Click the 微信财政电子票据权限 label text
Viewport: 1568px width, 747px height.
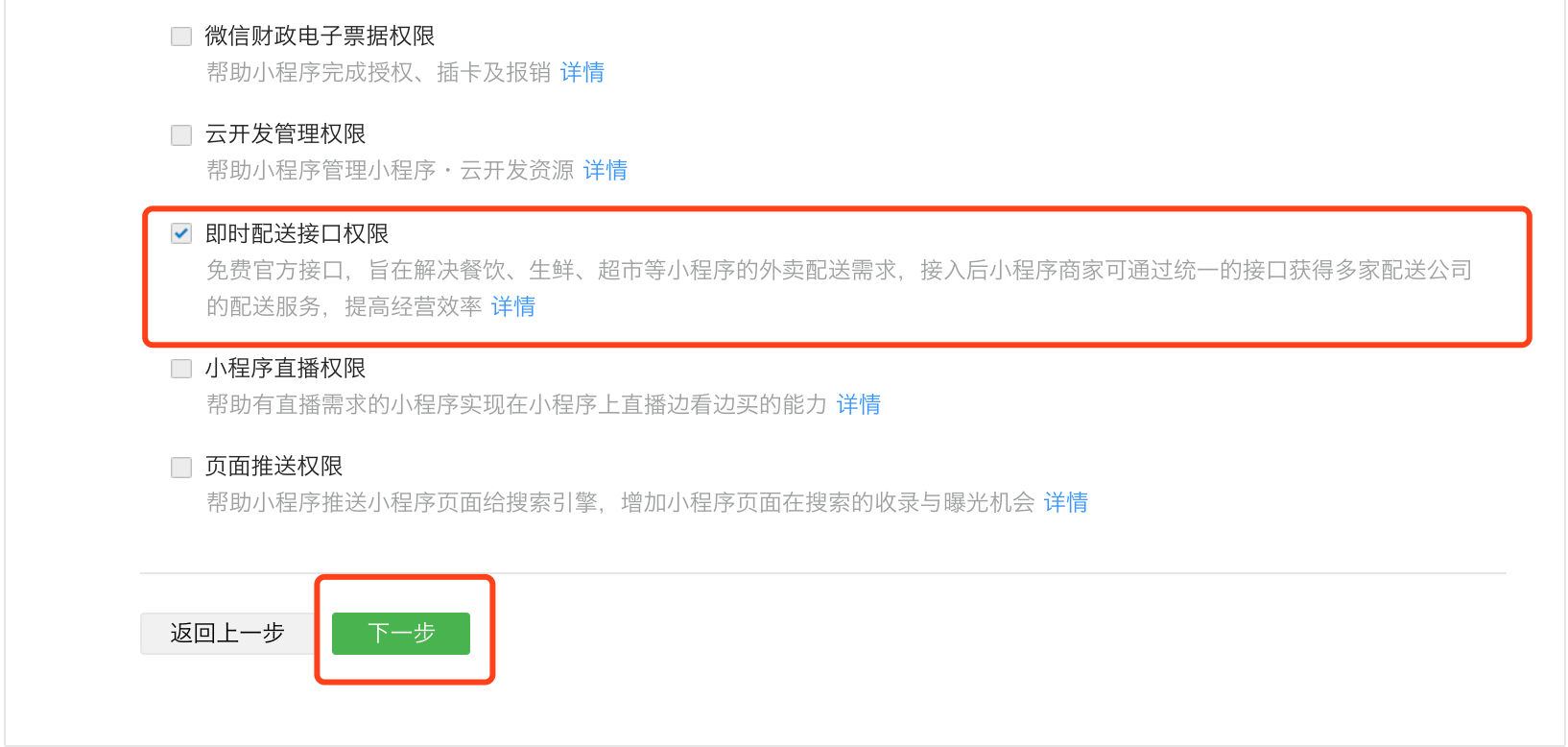(321, 36)
